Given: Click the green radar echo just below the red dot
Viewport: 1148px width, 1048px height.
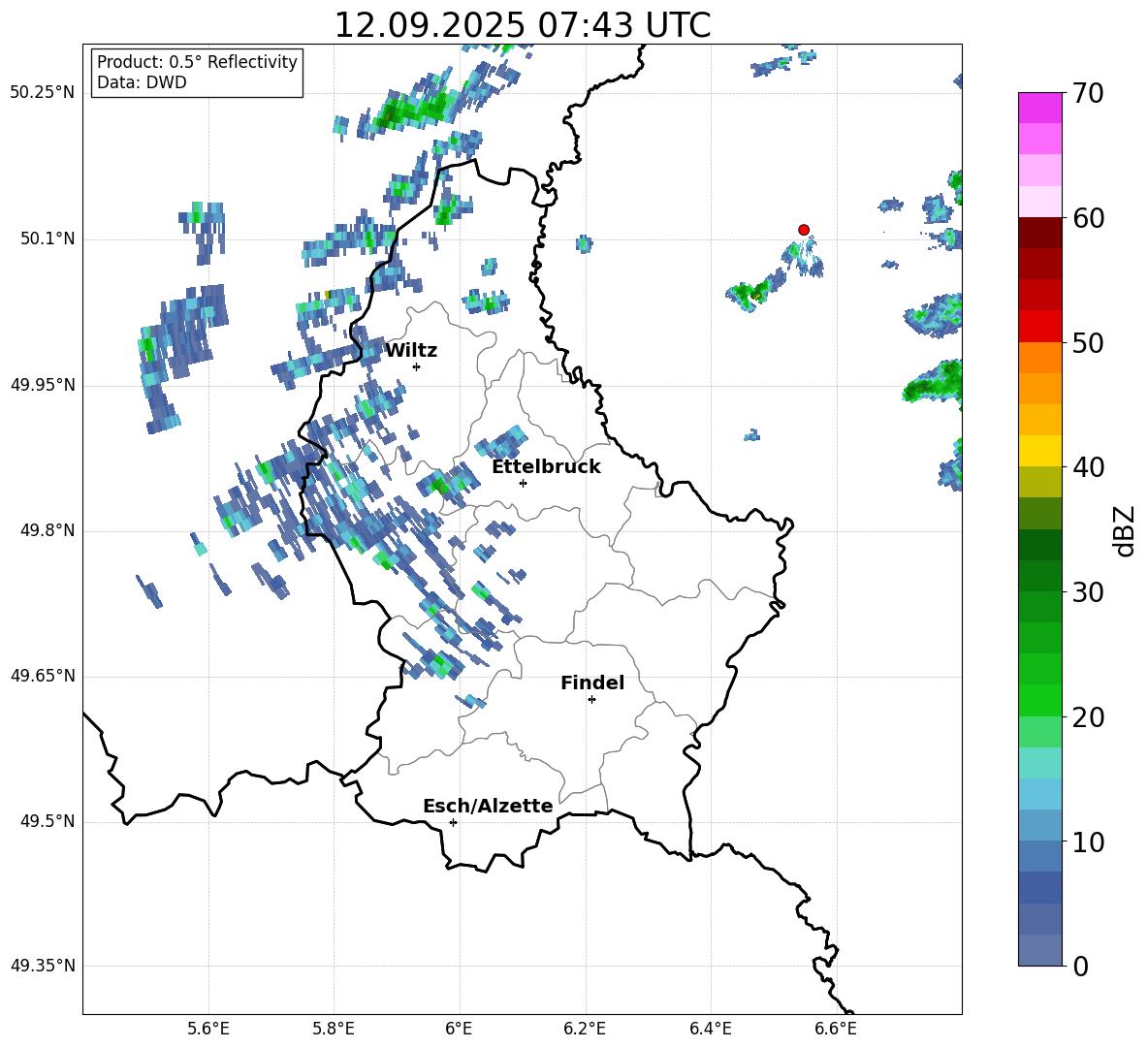Looking at the screenshot, I should point(804,256).
